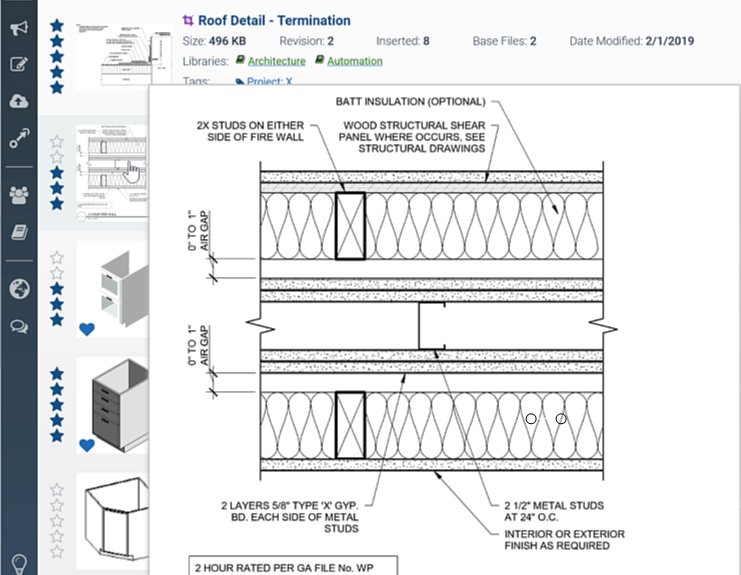Open the Architecture library link

pyautogui.click(x=276, y=61)
